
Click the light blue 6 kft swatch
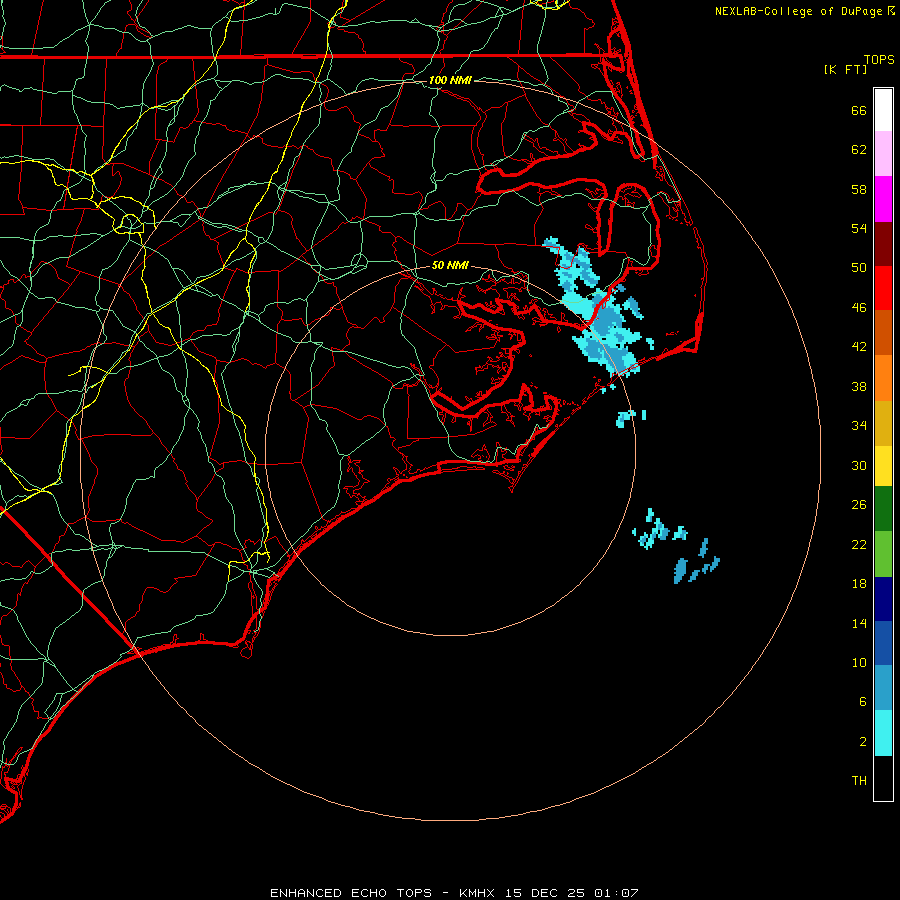883,688
